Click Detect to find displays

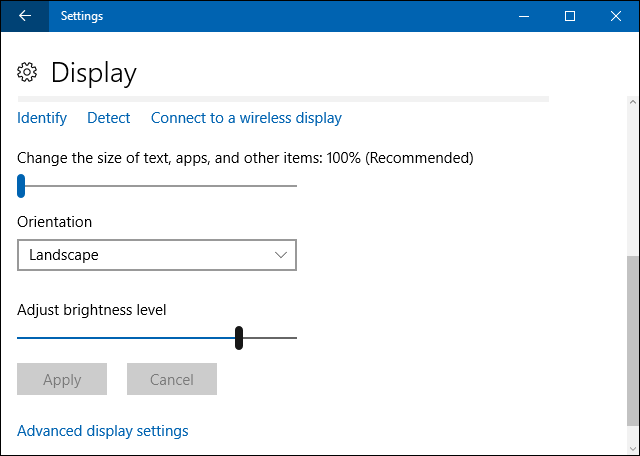109,118
